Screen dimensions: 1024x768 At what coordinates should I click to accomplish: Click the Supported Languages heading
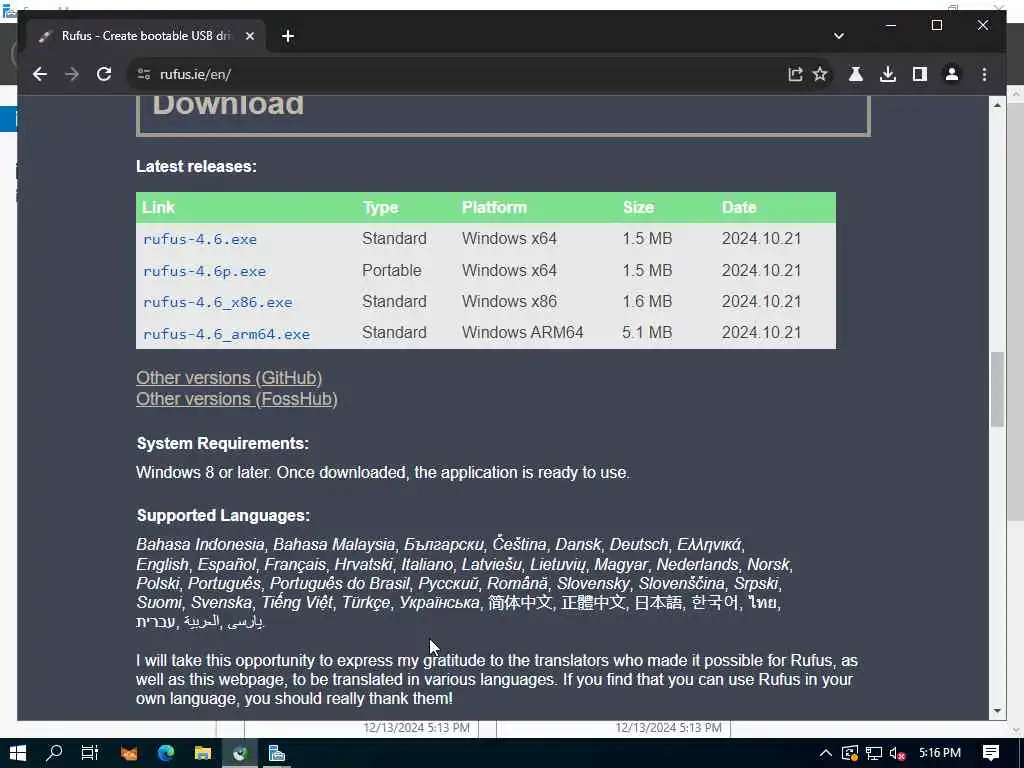[x=223, y=515]
